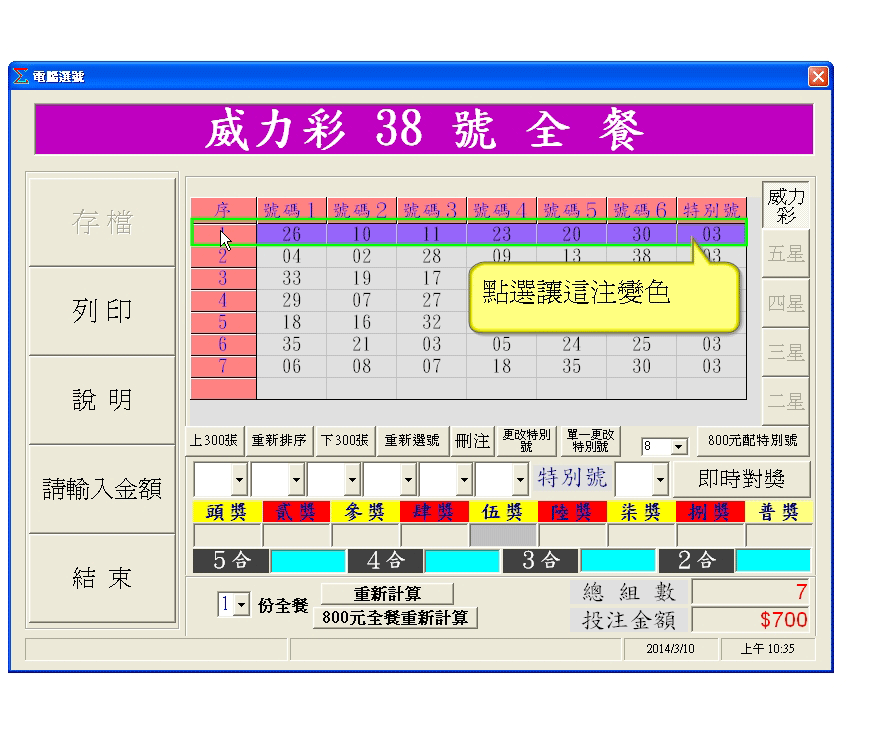The width and height of the screenshot is (883, 750).
Task: Click cell 33 in row 3
Action: 291,279
